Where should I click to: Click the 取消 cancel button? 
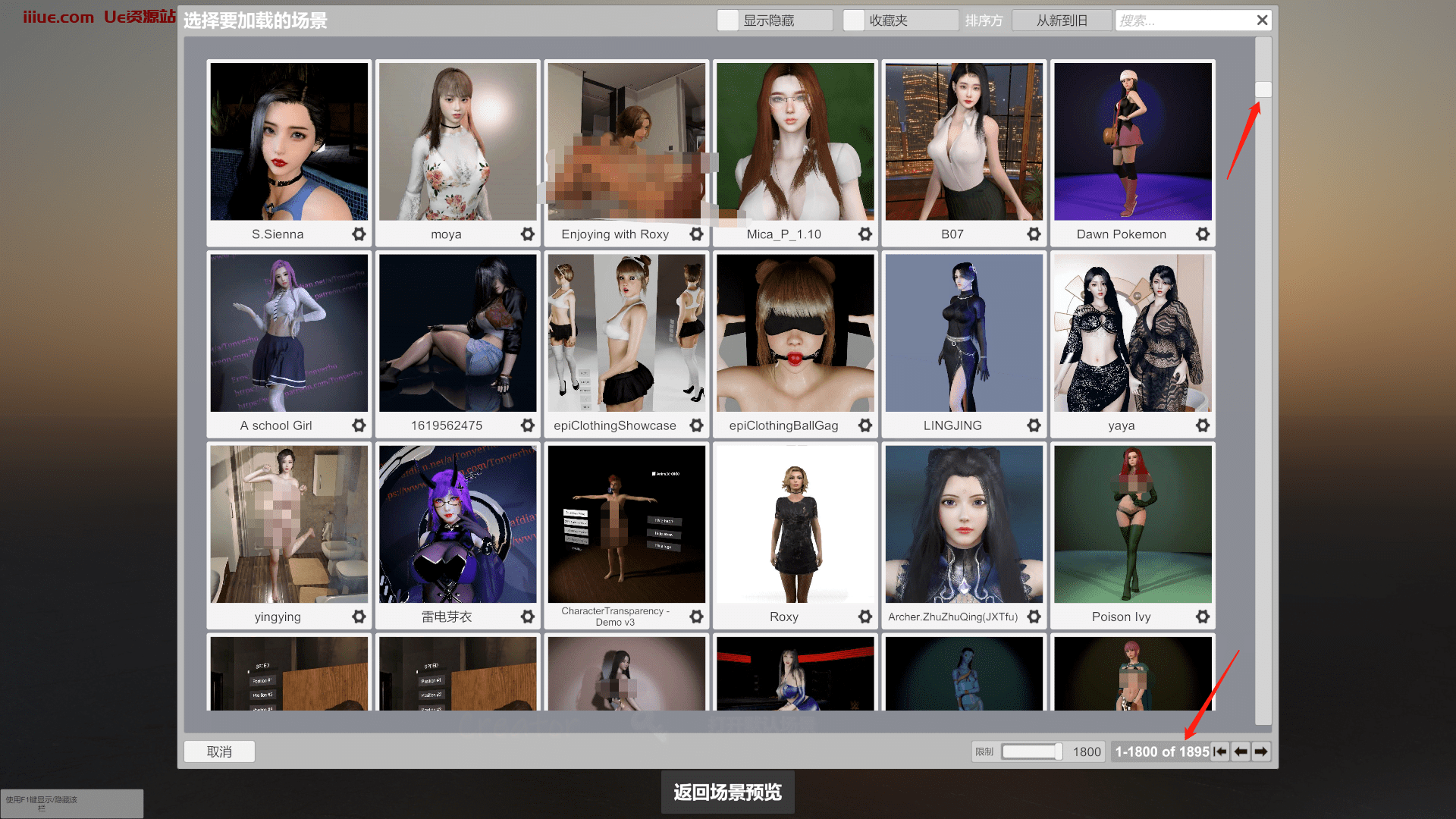coord(219,752)
